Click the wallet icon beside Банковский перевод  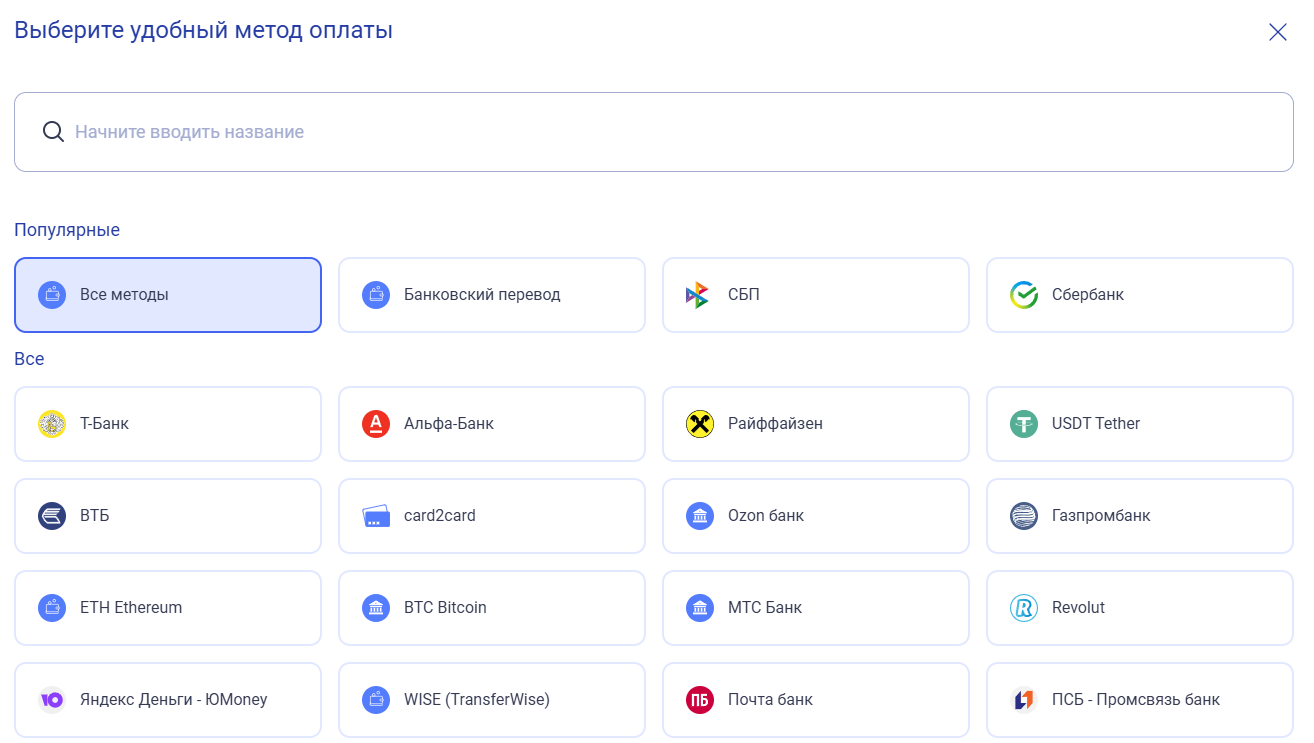coord(376,295)
